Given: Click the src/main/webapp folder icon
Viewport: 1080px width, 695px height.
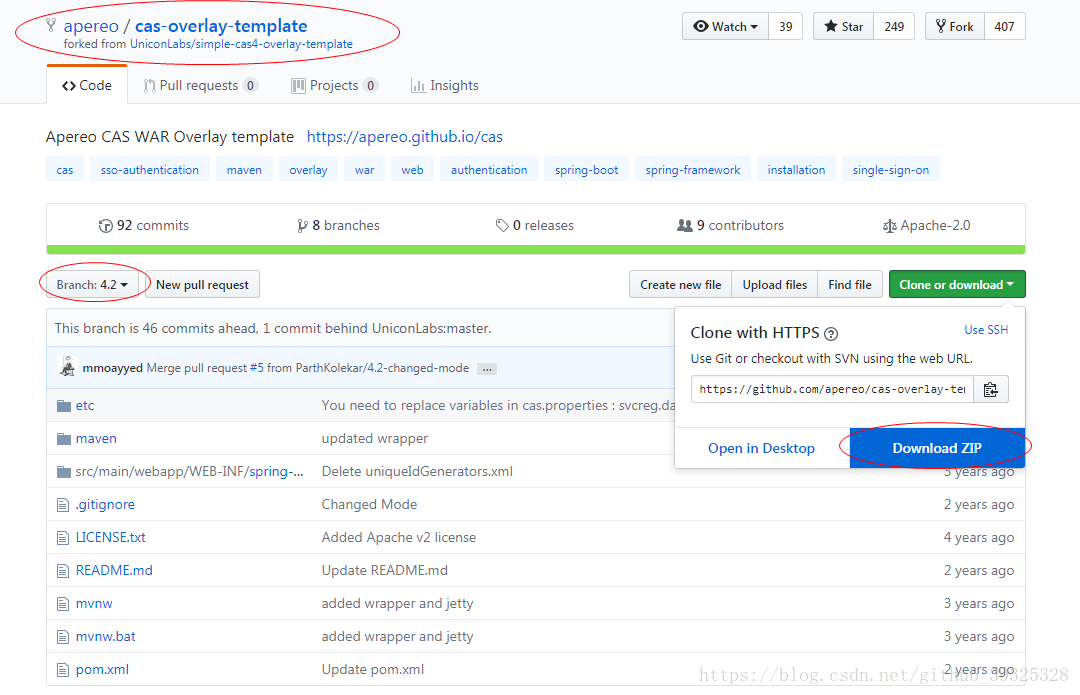Looking at the screenshot, I should point(64,472).
